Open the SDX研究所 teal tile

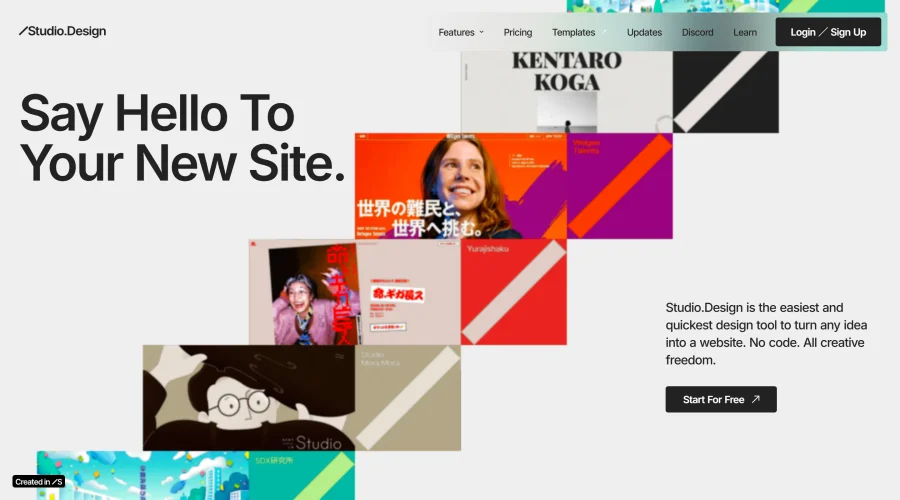point(302,475)
